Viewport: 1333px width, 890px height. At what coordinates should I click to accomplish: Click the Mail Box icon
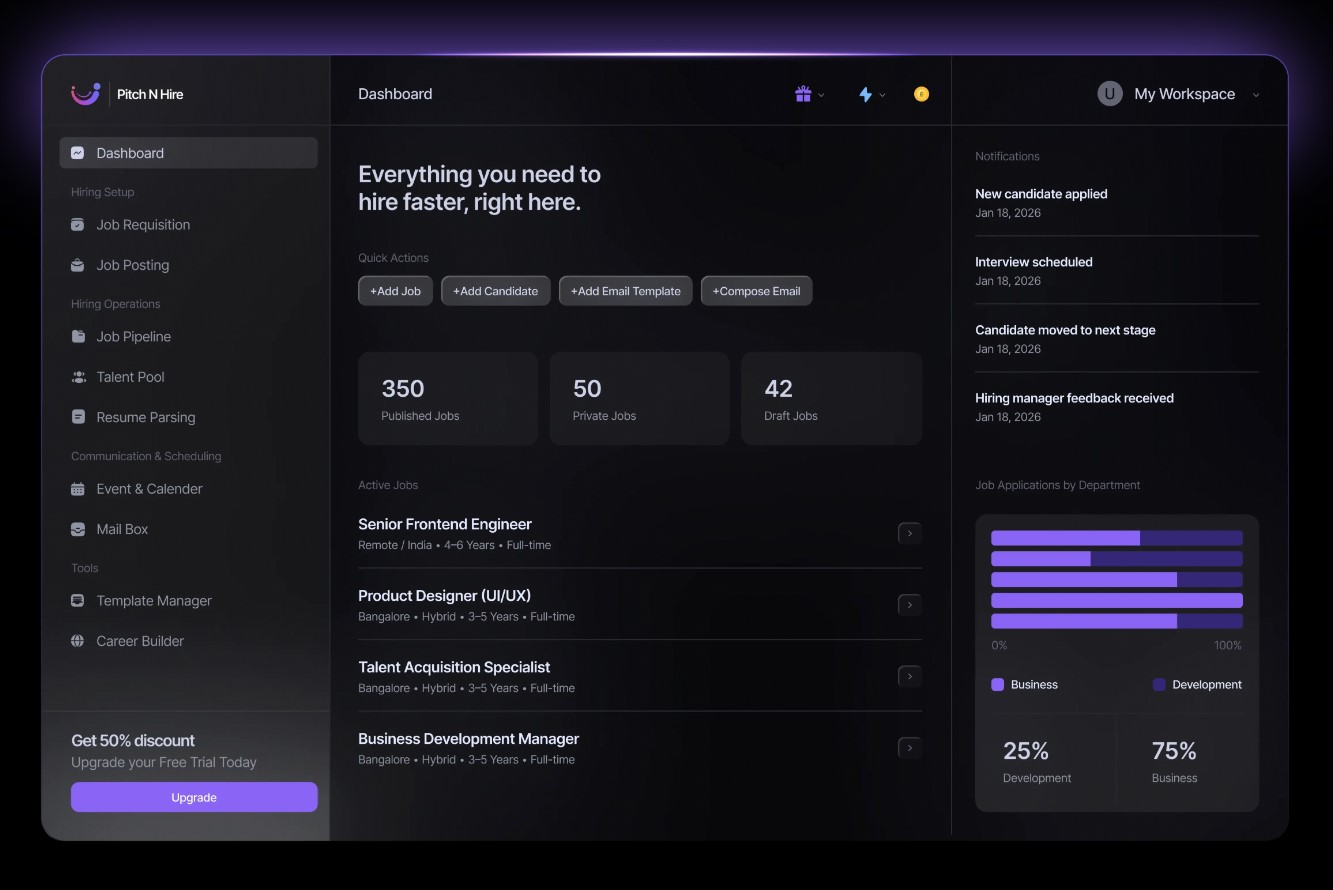(77, 529)
